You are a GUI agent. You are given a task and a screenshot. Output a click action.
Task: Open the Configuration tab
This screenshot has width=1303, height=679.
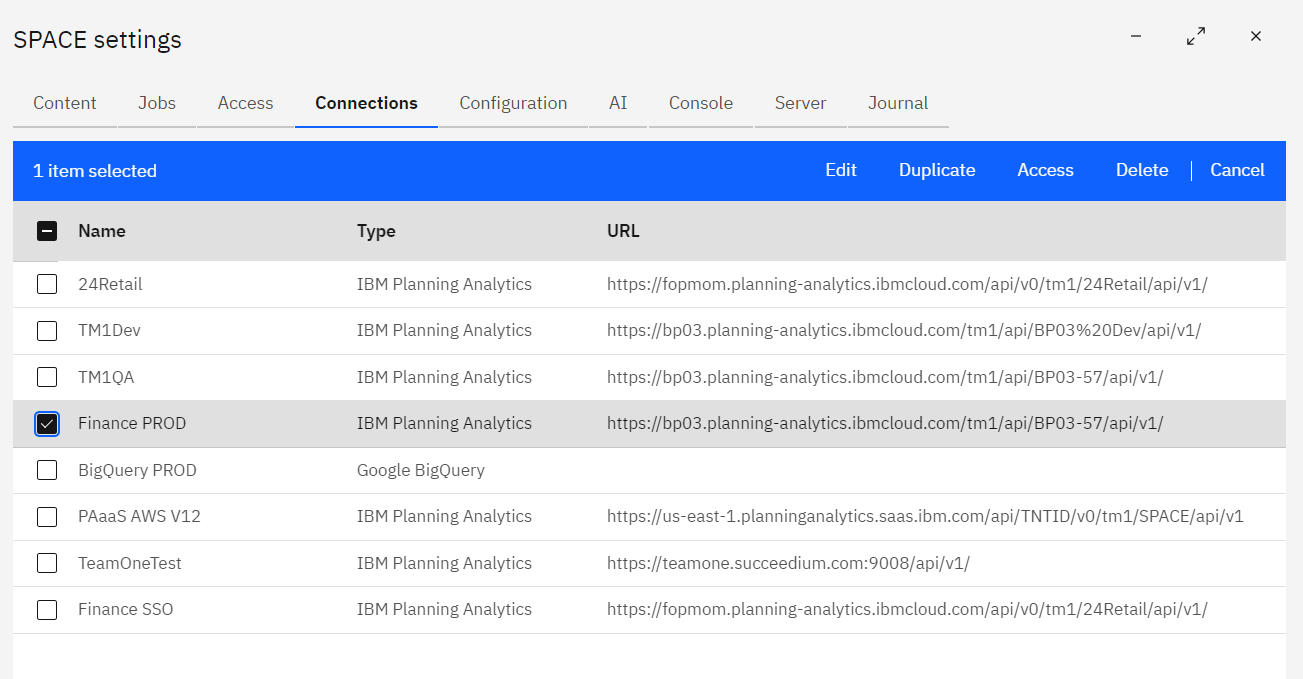coord(513,103)
